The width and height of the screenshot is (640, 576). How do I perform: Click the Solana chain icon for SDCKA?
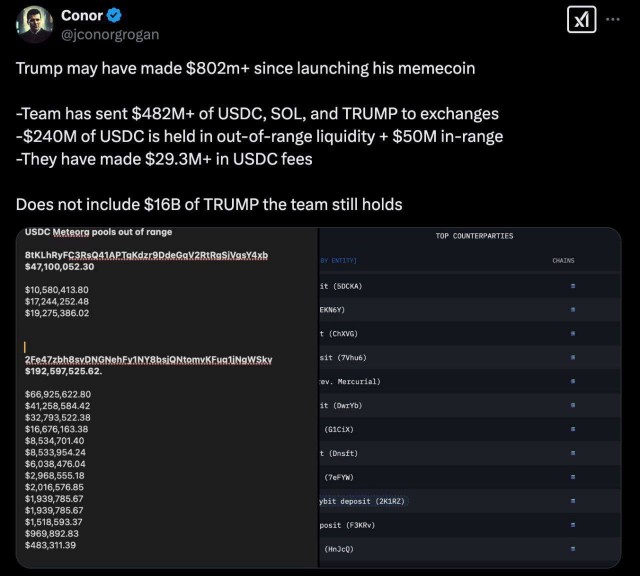click(573, 286)
